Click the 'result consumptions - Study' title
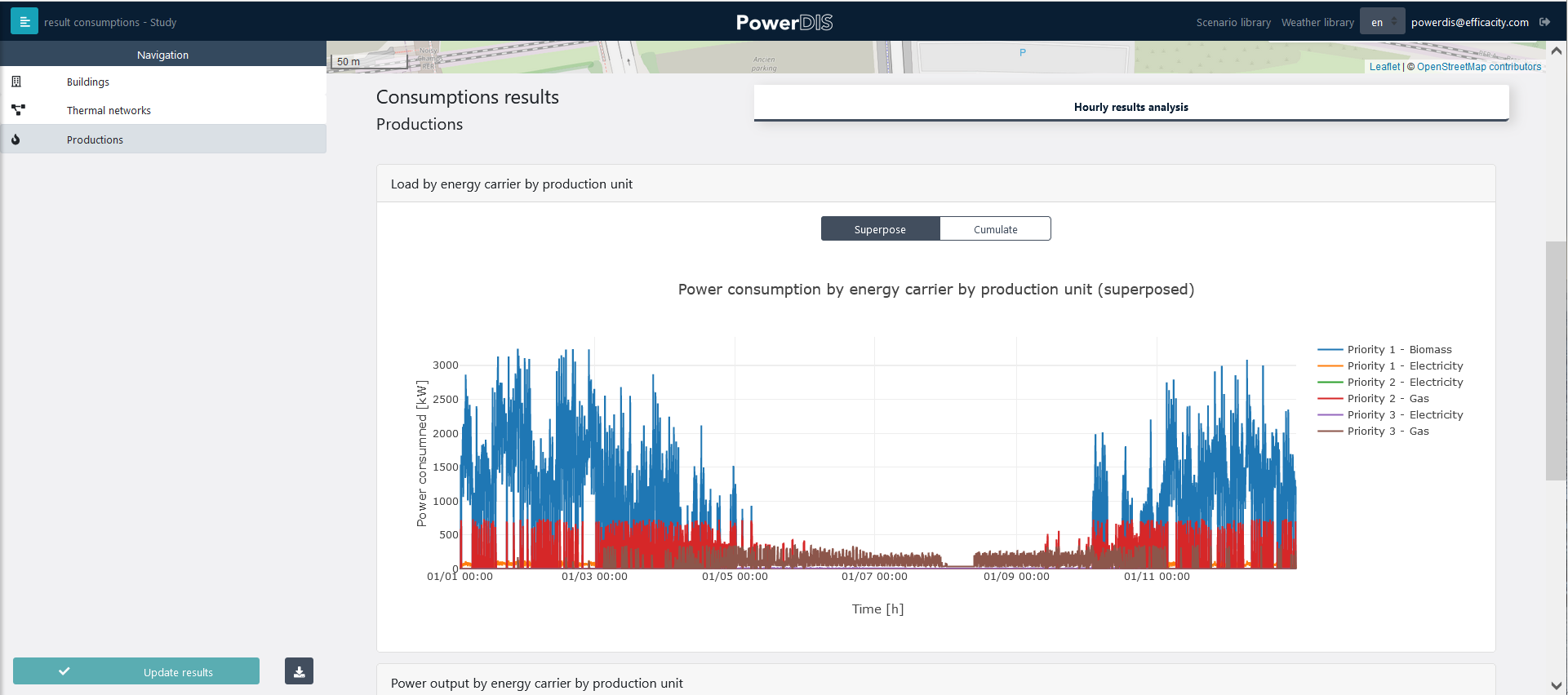 point(110,22)
